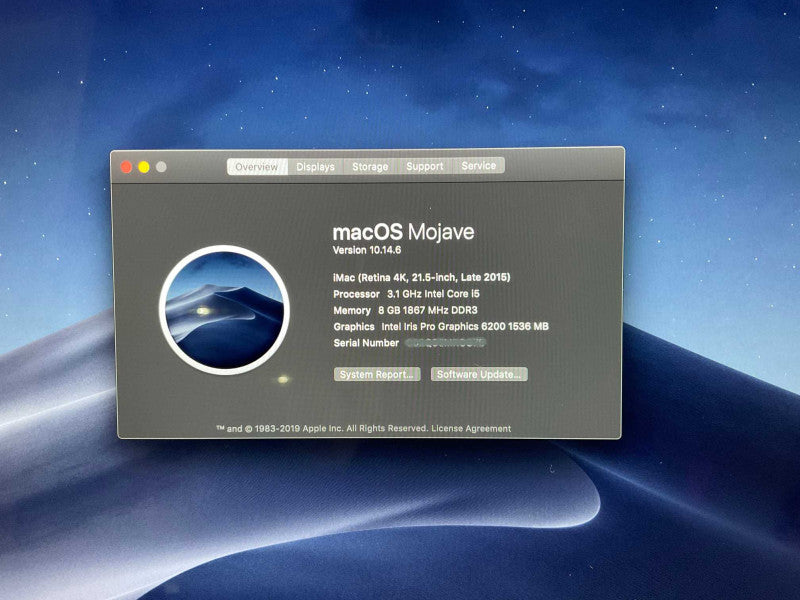Click the red close window button
The image size is (800, 600).
coord(126,167)
